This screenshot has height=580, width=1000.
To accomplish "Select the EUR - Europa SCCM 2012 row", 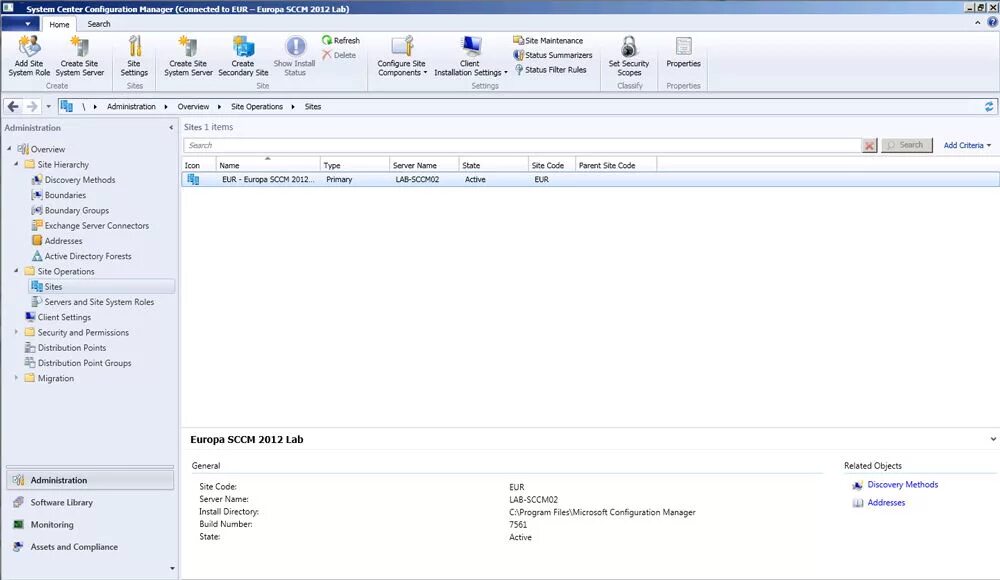I will pyautogui.click(x=591, y=180).
